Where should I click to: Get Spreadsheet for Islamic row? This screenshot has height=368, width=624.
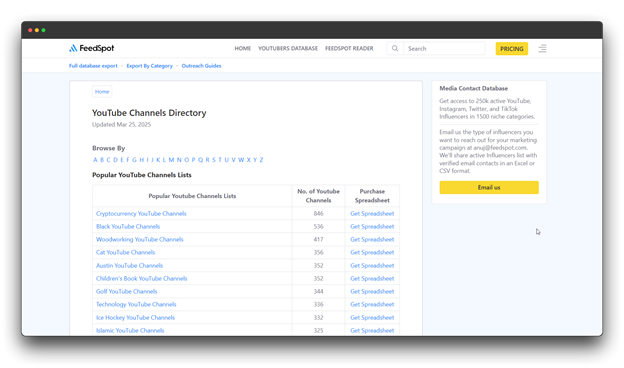point(372,331)
